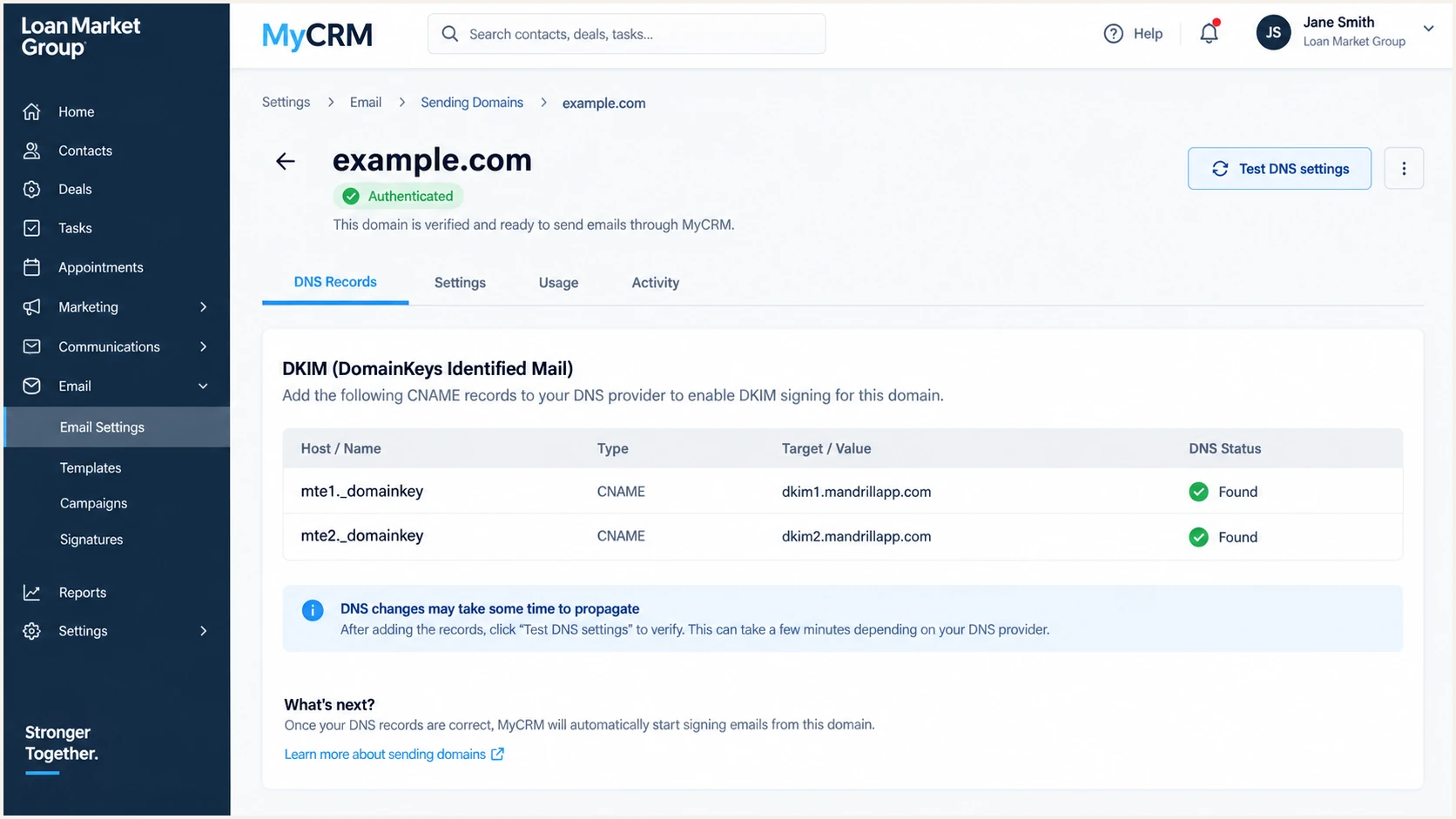
Task: Switch to the Usage tab
Action: point(558,283)
